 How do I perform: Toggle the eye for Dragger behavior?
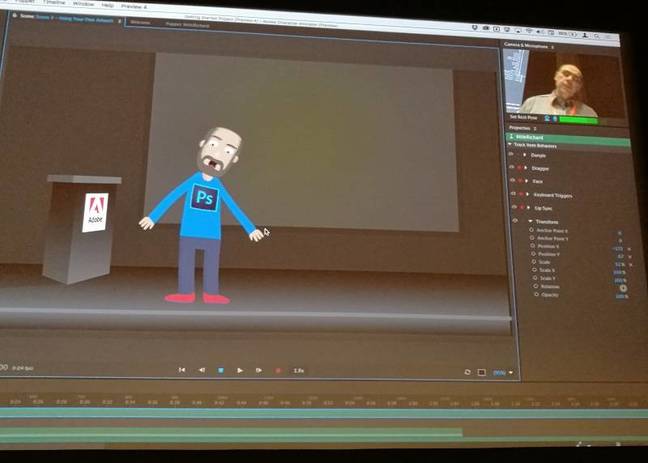coord(512,167)
